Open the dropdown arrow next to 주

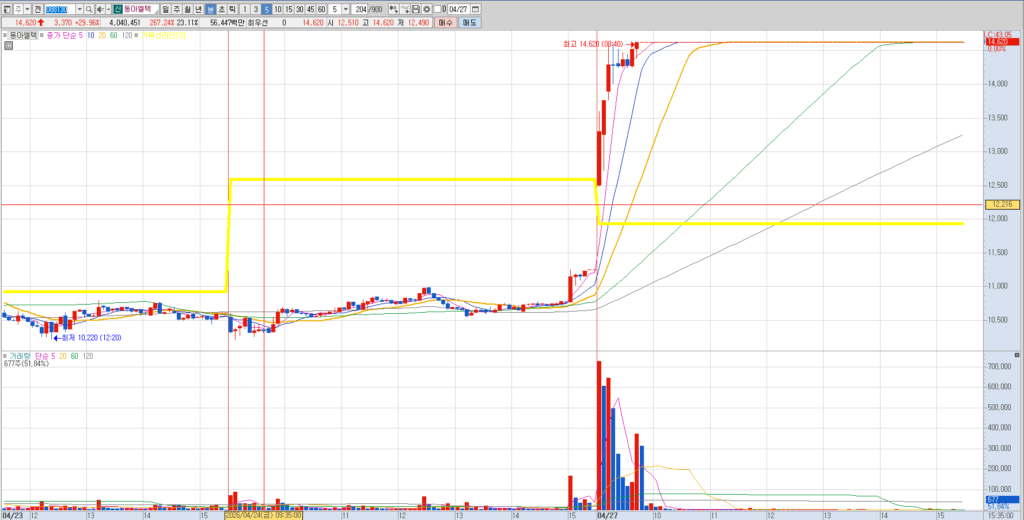click(27, 9)
